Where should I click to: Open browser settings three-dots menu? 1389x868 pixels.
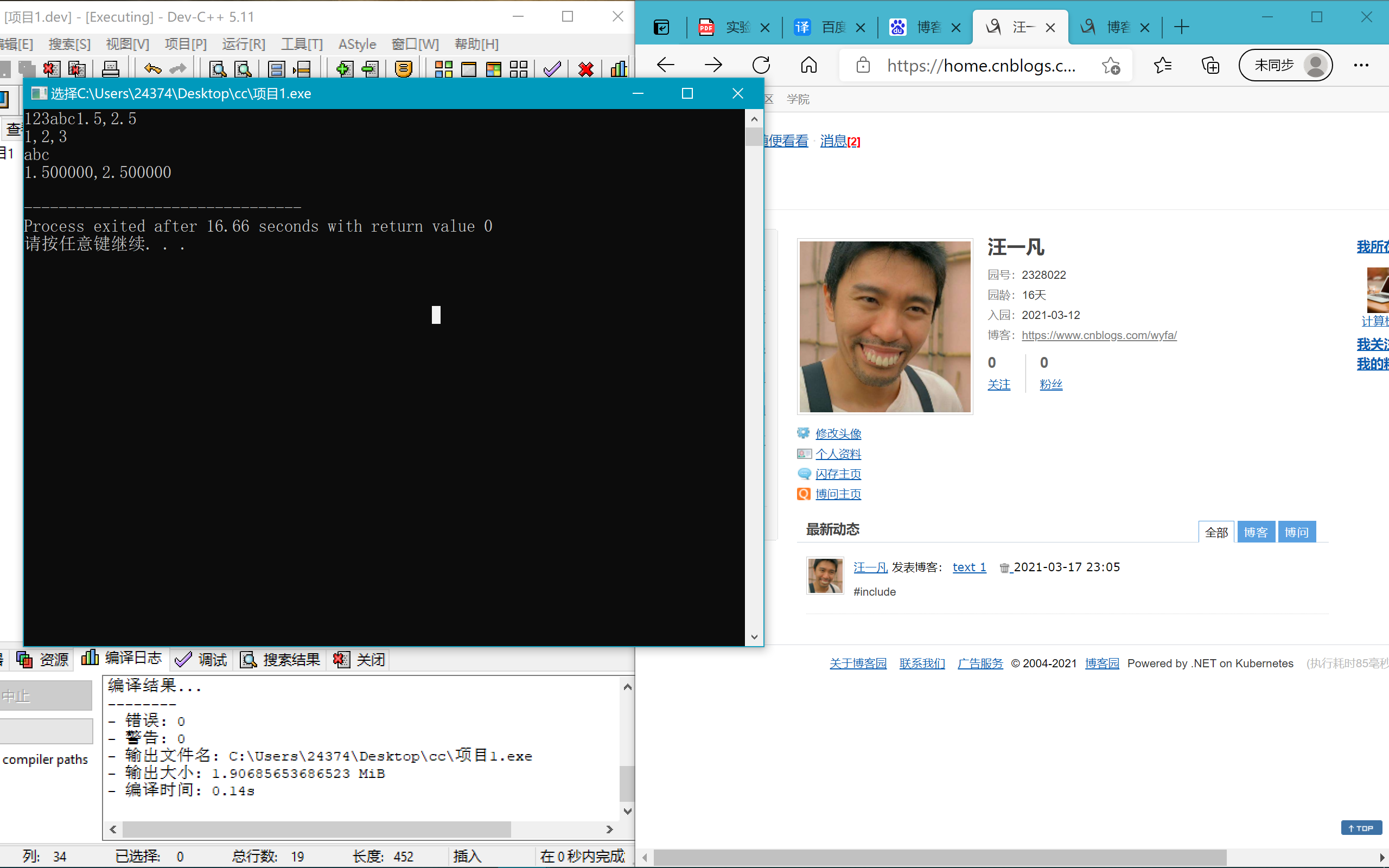(x=1361, y=65)
